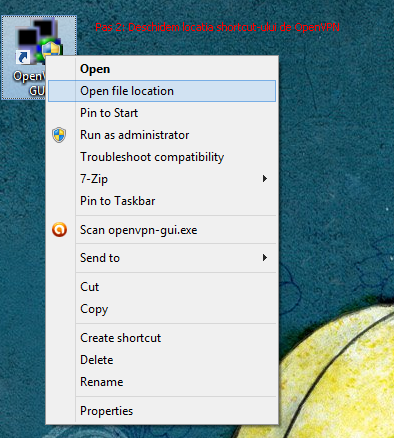394x438 pixels.
Task: Open the Send to entry
Action: point(162,258)
